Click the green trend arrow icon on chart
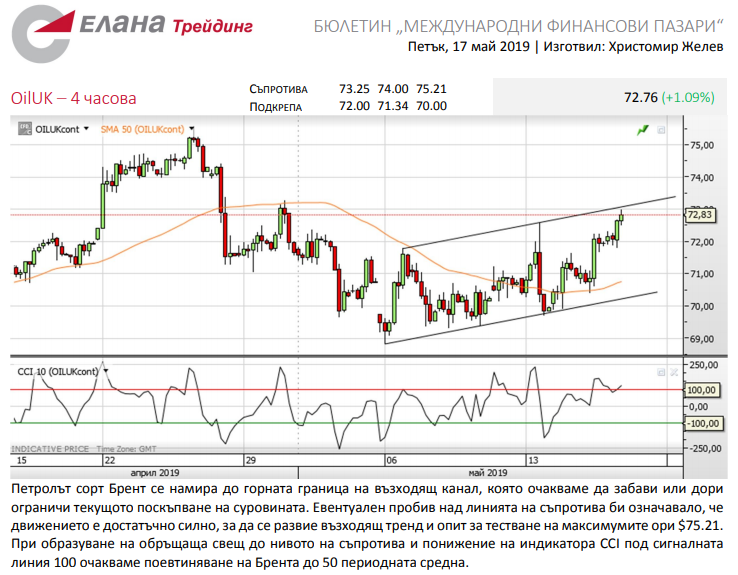The image size is (738, 575). (x=642, y=130)
